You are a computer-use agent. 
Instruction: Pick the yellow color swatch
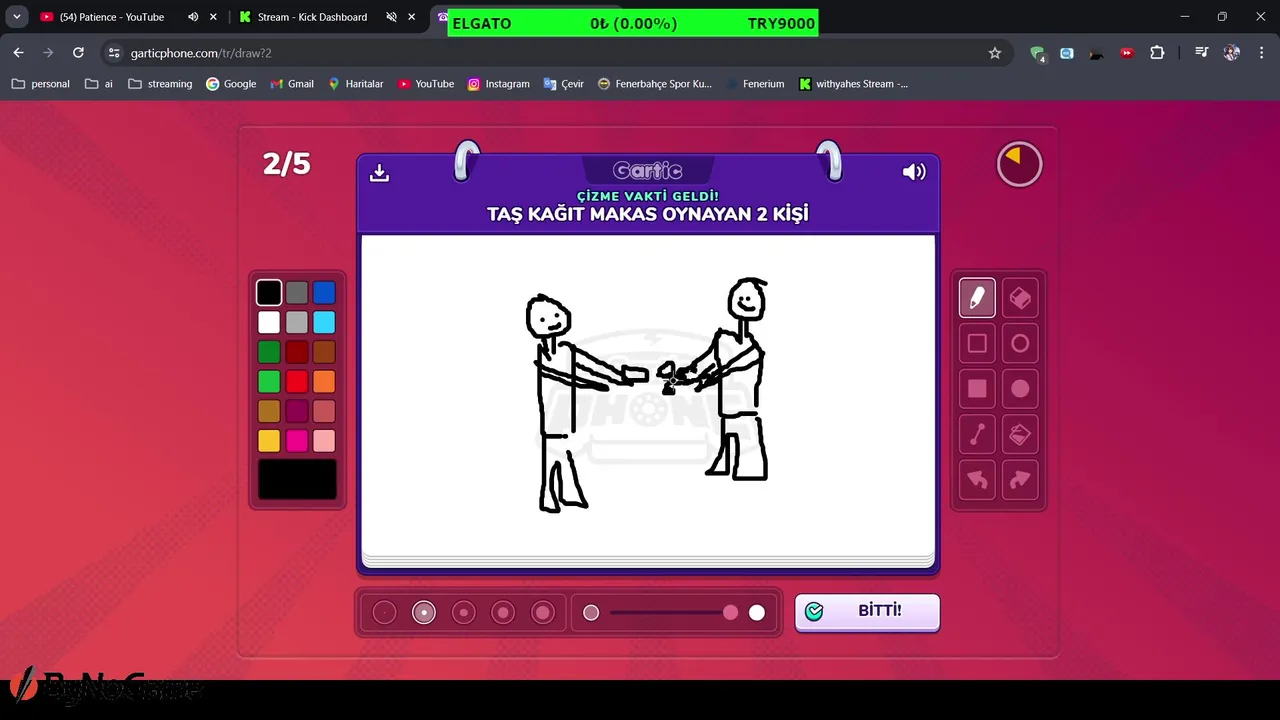coord(269,441)
